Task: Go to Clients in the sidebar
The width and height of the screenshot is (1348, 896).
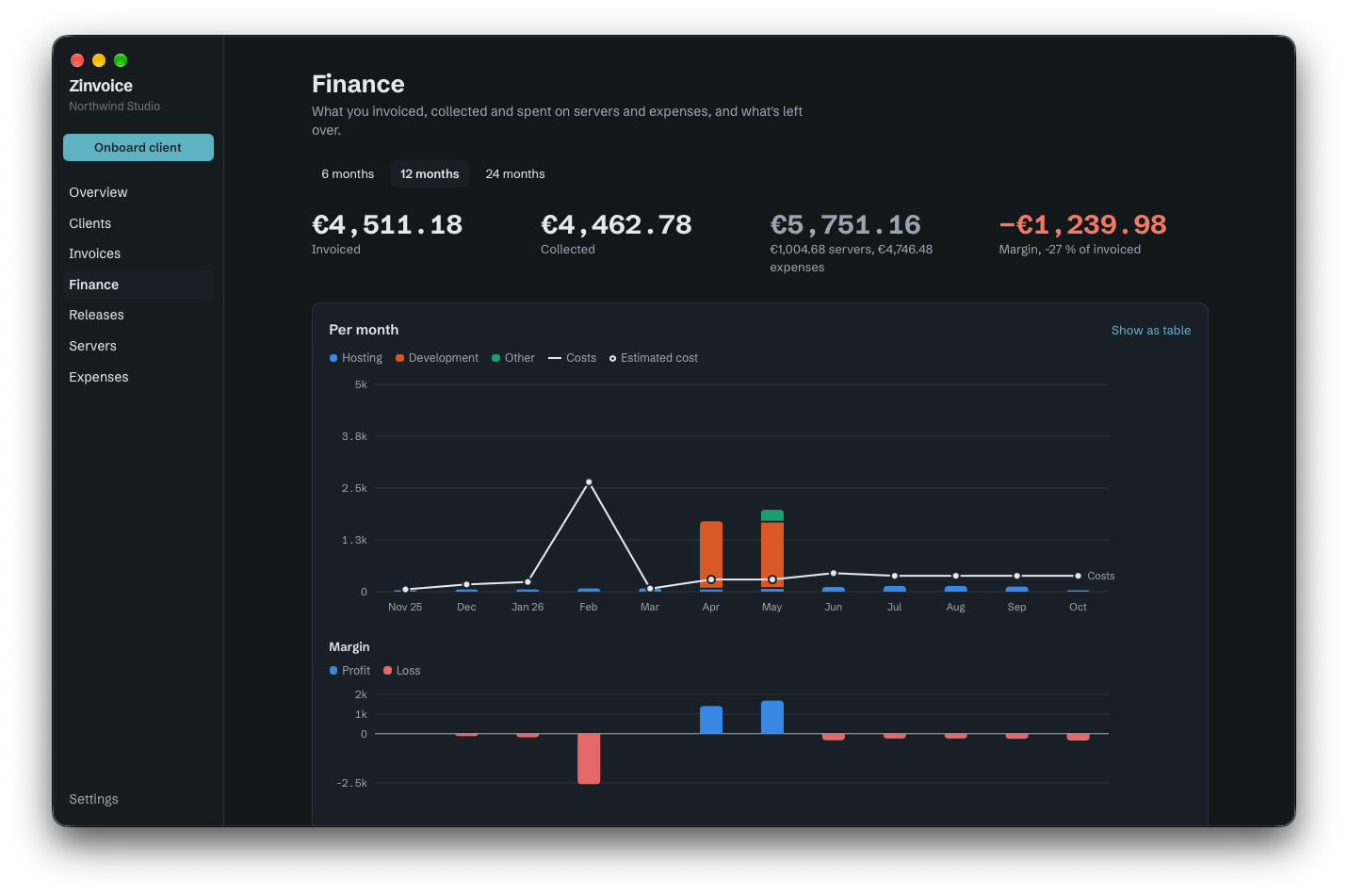Action: [x=138, y=223]
